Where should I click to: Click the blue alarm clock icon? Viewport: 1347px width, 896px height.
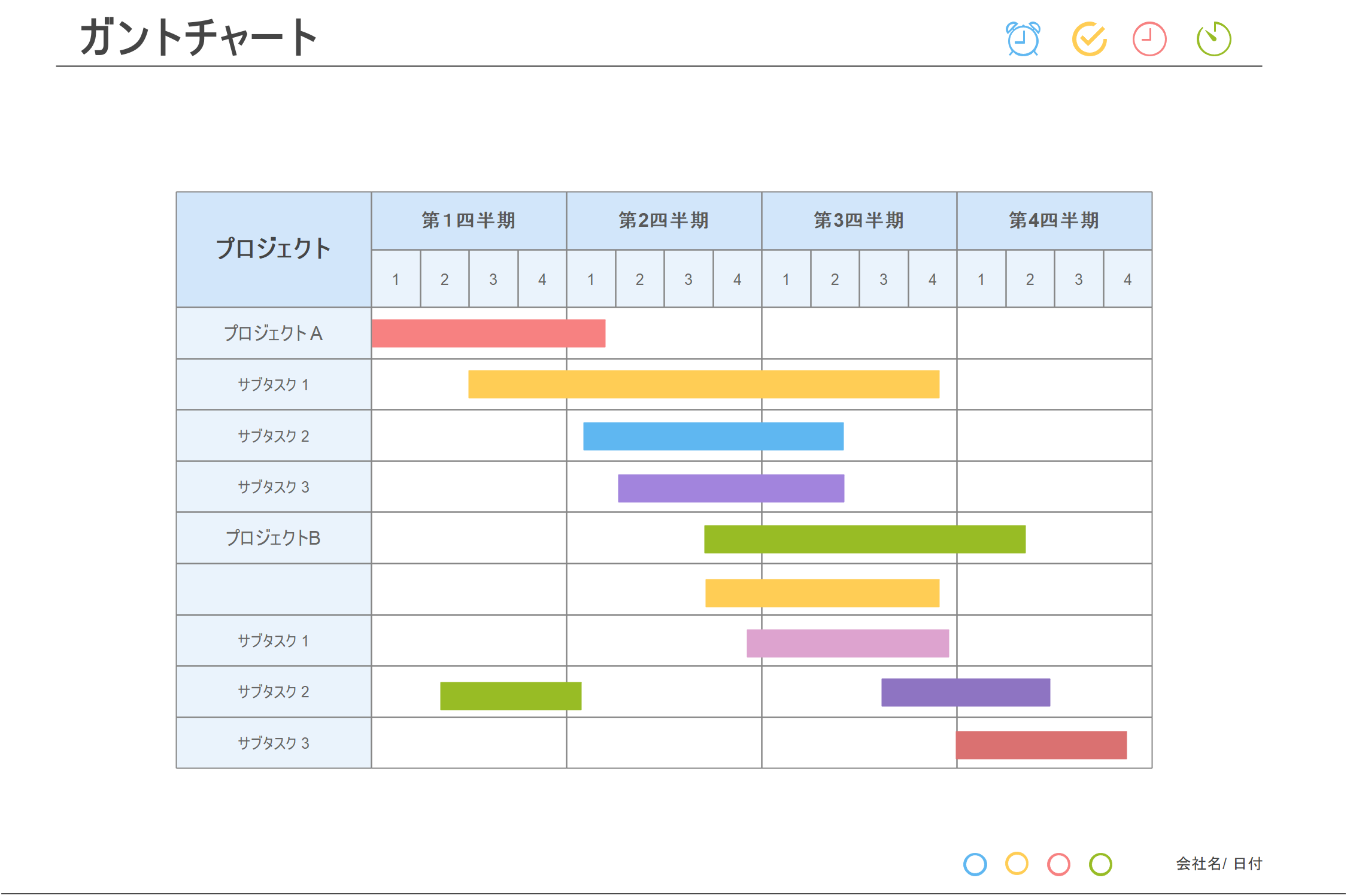tap(1023, 40)
